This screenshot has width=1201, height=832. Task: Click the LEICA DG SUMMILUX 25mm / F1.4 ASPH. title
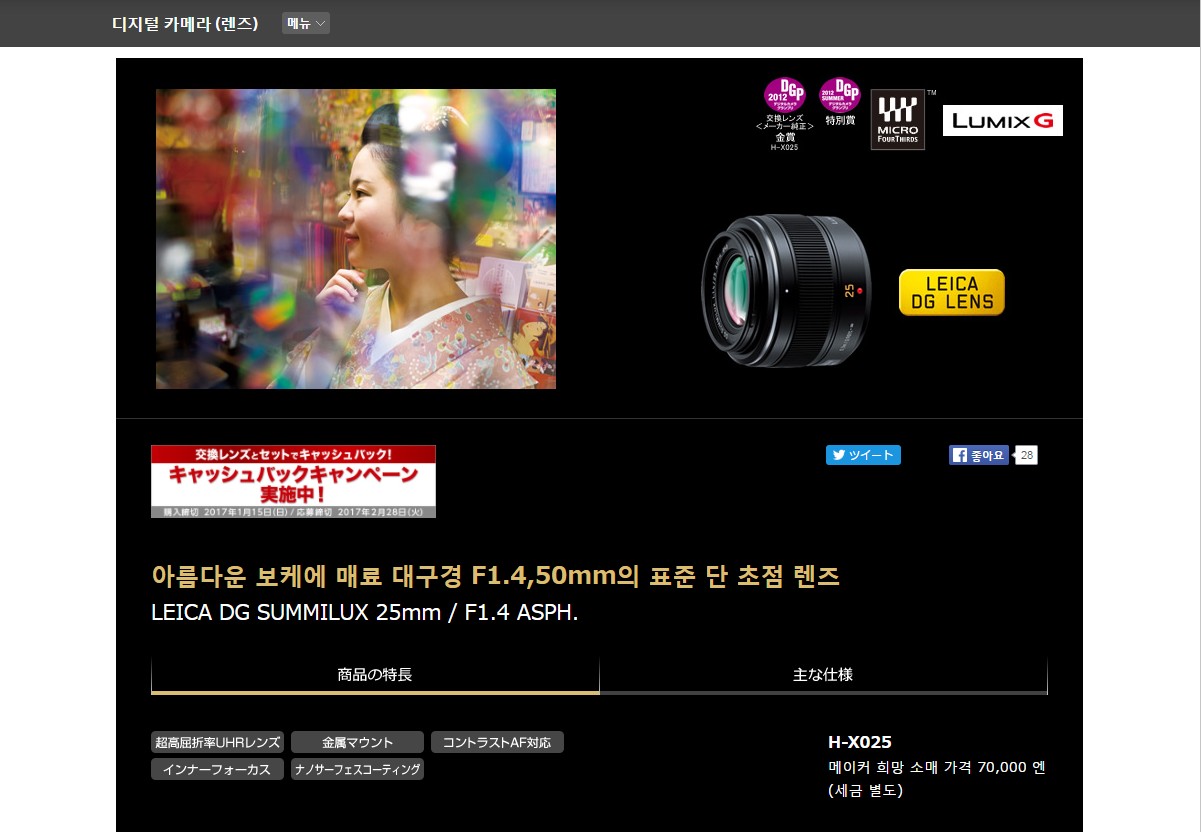(x=365, y=612)
